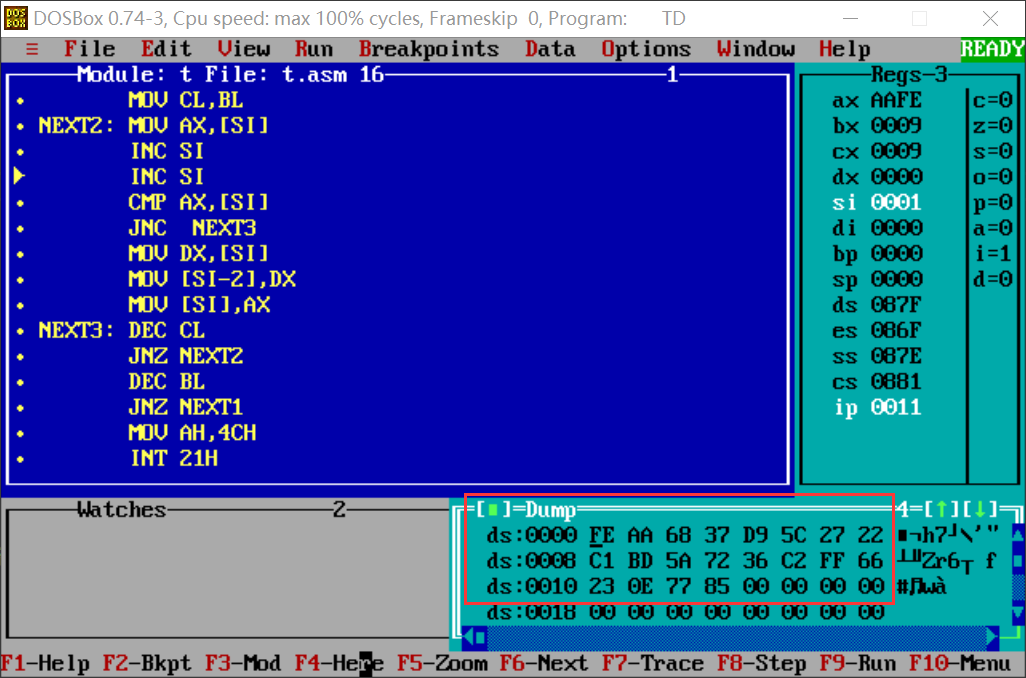Open the Options menu
This screenshot has width=1026, height=678.
coord(646,49)
